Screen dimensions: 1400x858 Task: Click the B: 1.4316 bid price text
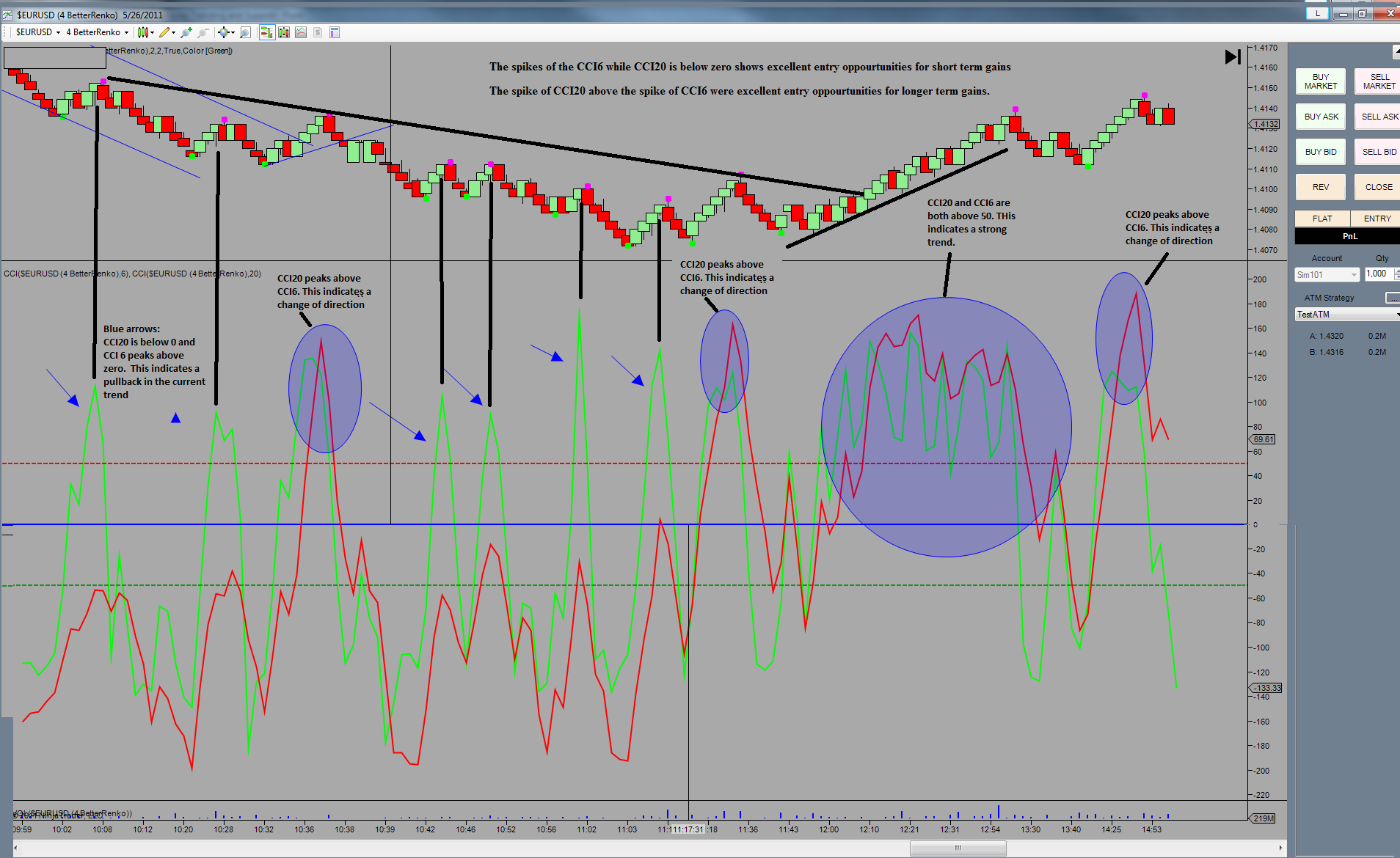1327,352
